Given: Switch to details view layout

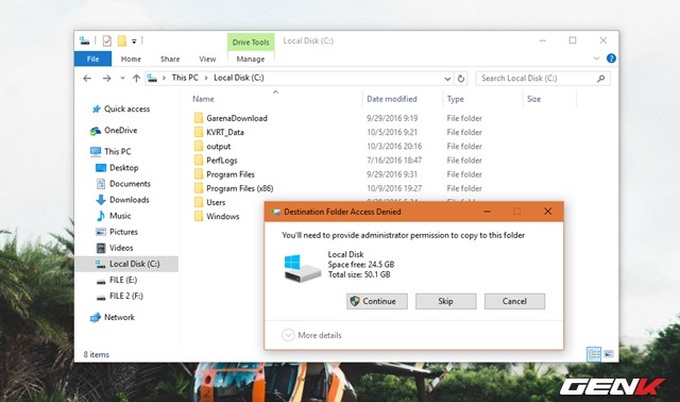Looking at the screenshot, I should pos(594,353).
